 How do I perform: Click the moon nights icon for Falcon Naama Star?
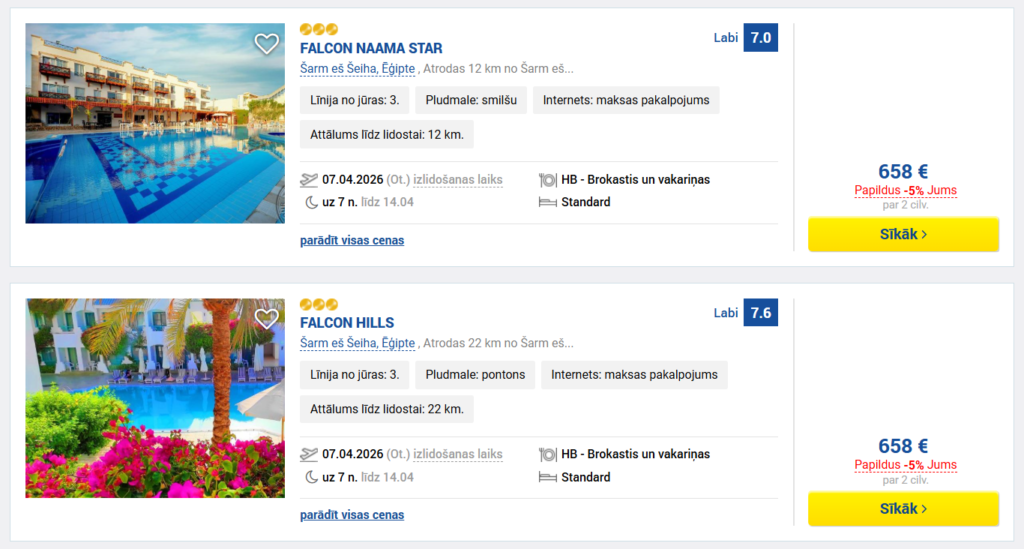pyautogui.click(x=312, y=202)
